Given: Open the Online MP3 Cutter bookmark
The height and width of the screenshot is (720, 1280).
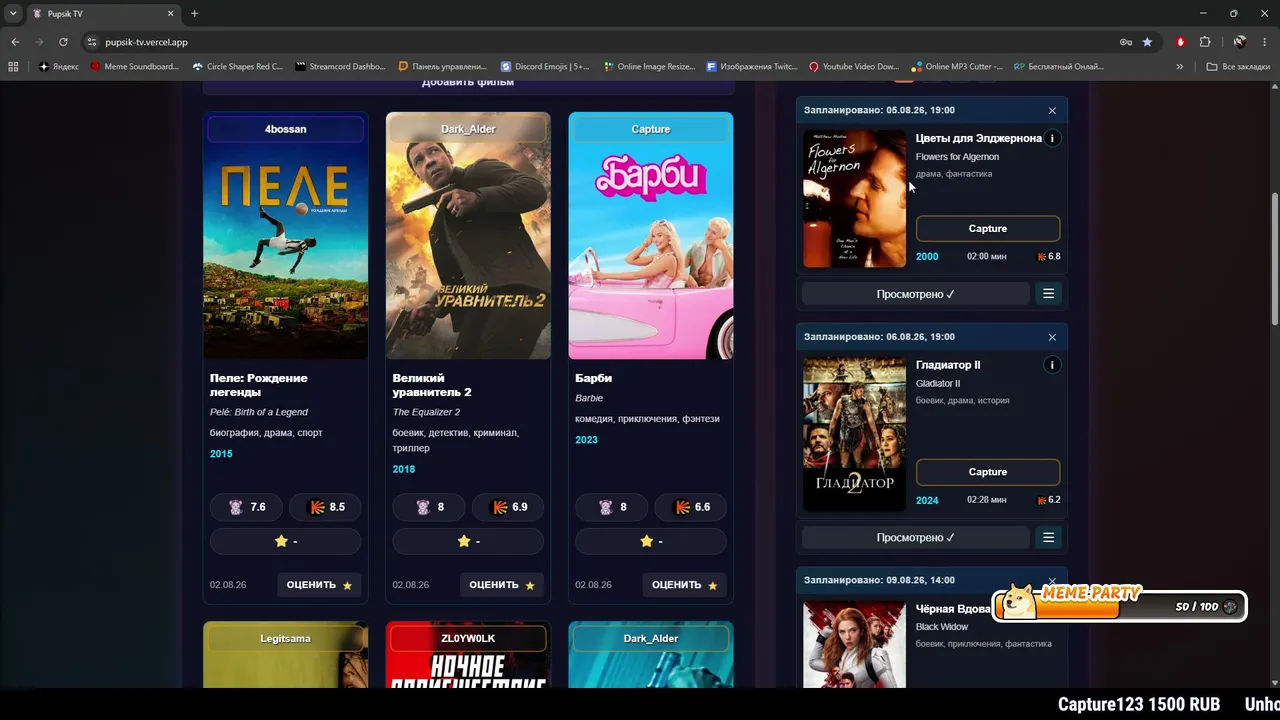Looking at the screenshot, I should point(957,67).
